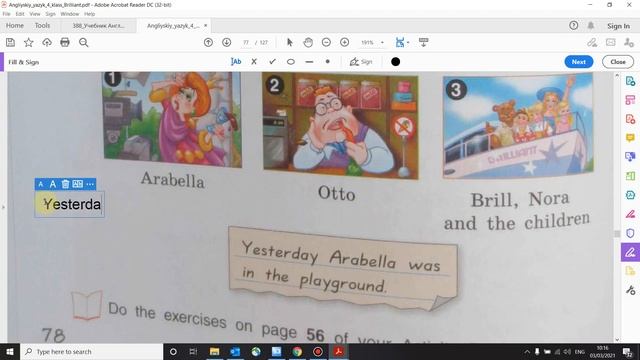The width and height of the screenshot is (640, 360).
Task: Switch to comb field icon
Action: click(78, 184)
